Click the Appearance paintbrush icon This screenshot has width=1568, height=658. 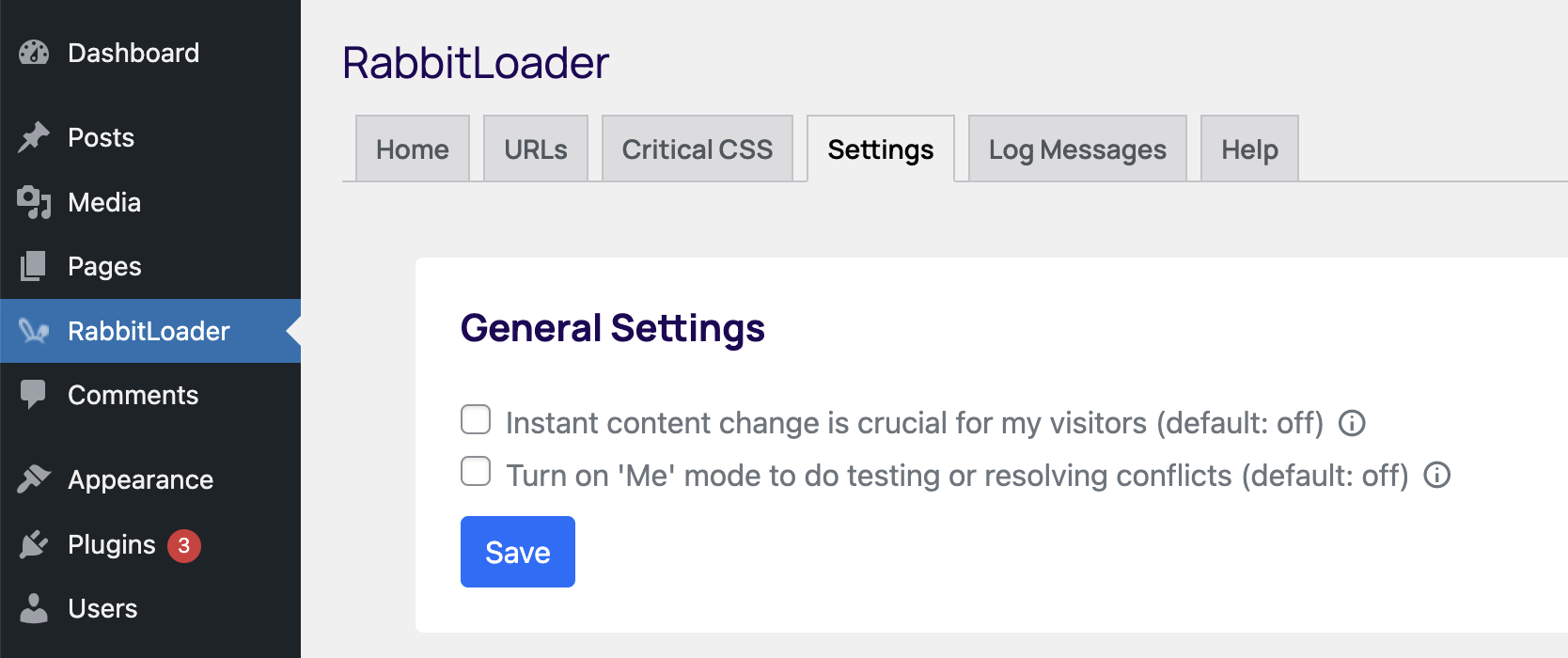point(34,479)
